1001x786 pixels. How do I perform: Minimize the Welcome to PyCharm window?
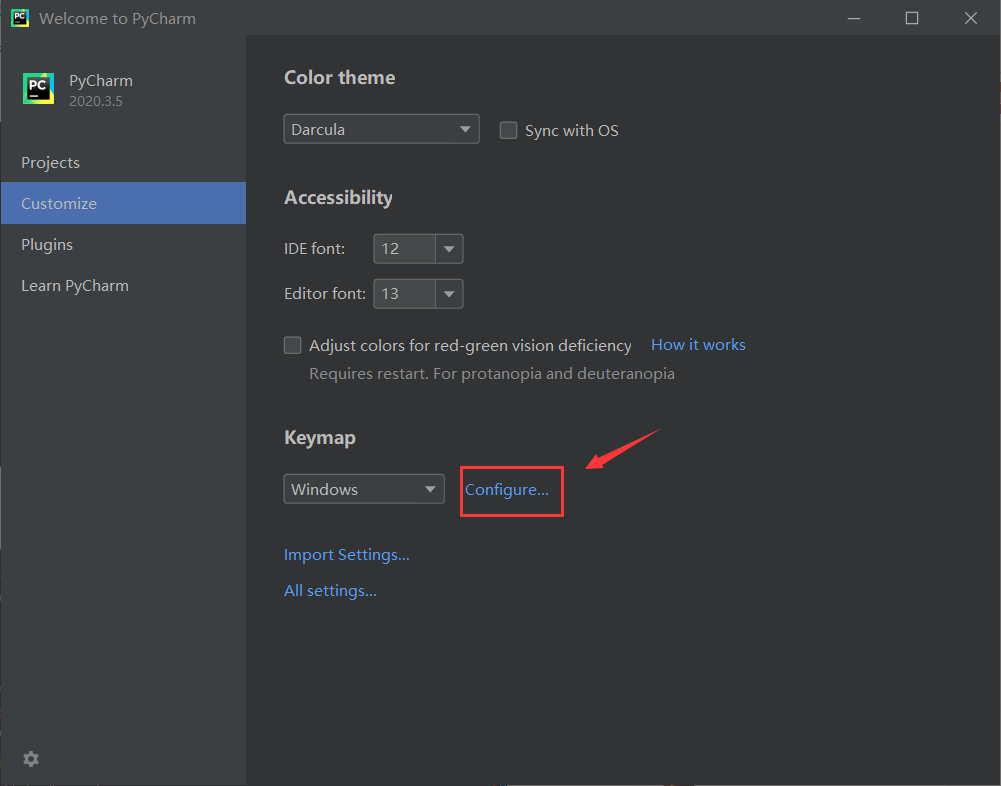[x=854, y=18]
